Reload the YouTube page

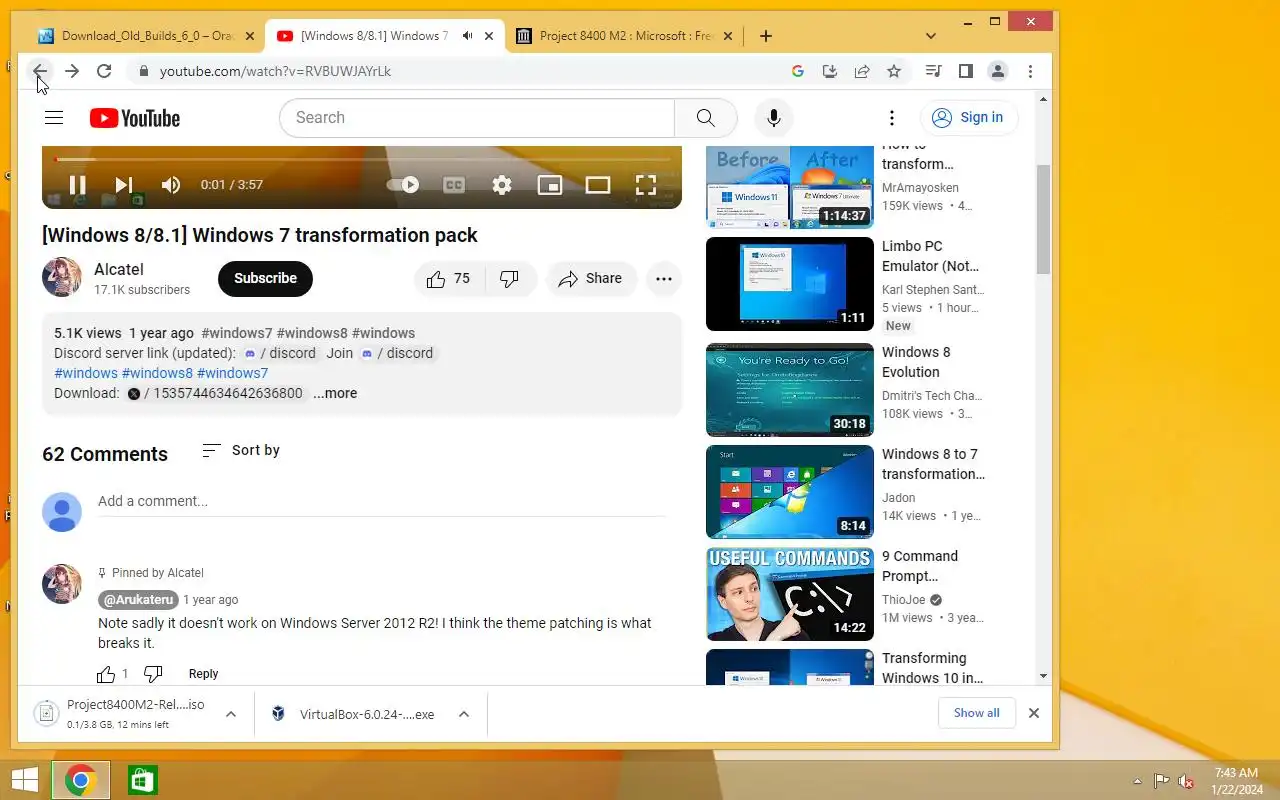[104, 71]
